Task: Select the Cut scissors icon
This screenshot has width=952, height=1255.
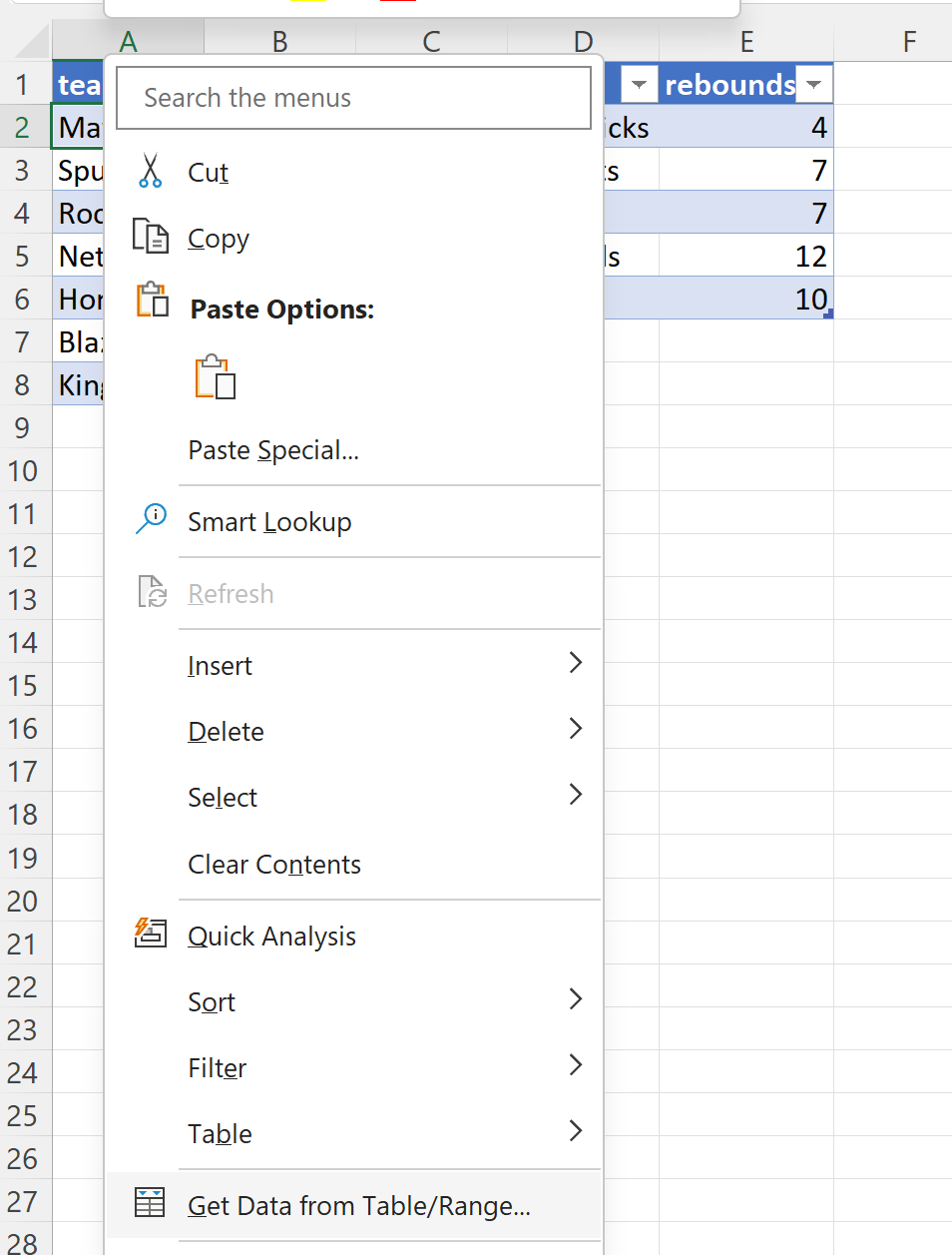Action: [x=152, y=171]
